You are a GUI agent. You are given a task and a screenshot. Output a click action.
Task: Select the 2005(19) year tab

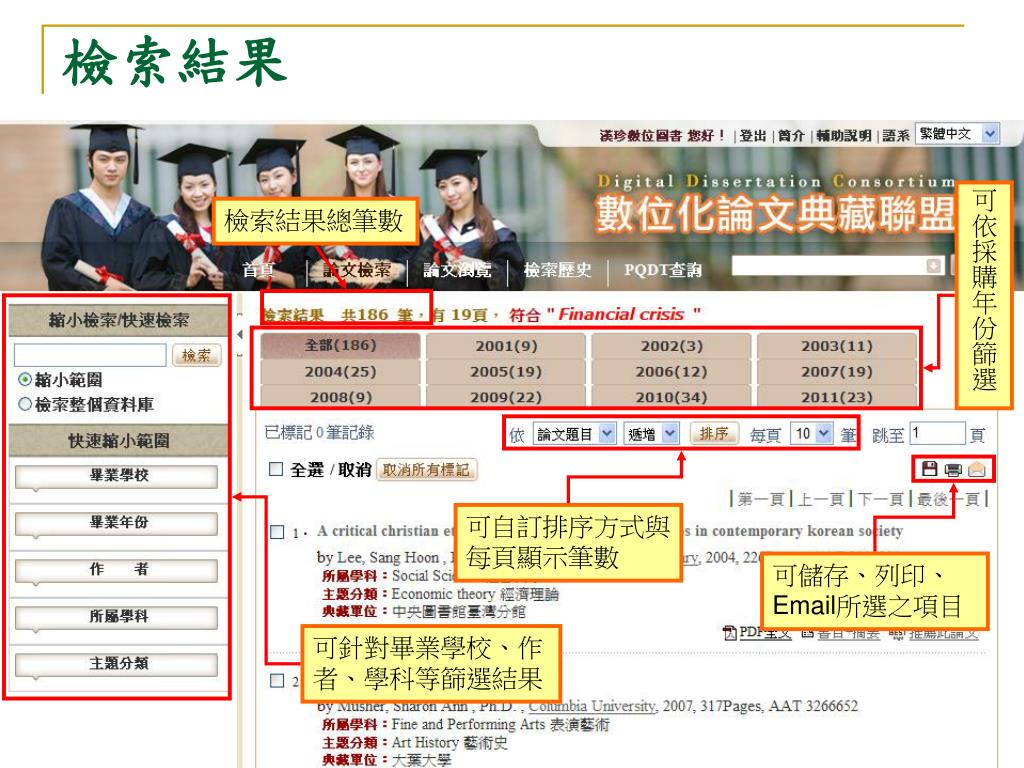[x=506, y=372]
